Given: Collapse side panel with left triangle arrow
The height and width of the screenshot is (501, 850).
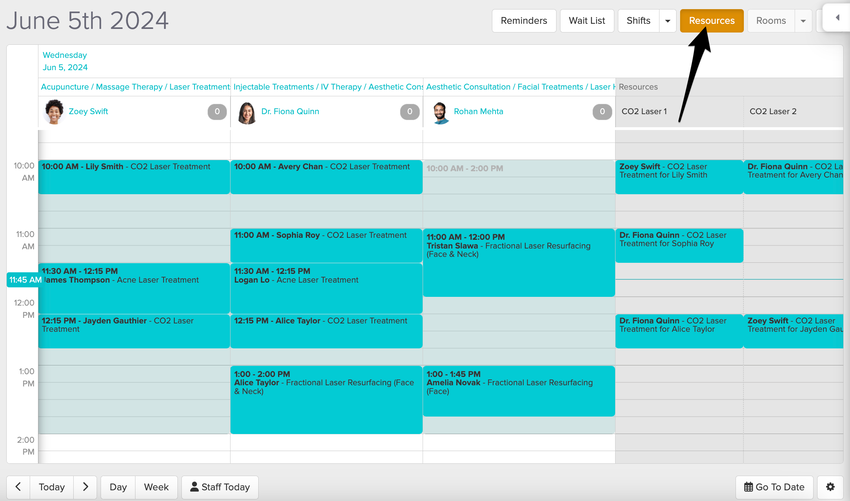Looking at the screenshot, I should click(837, 17).
